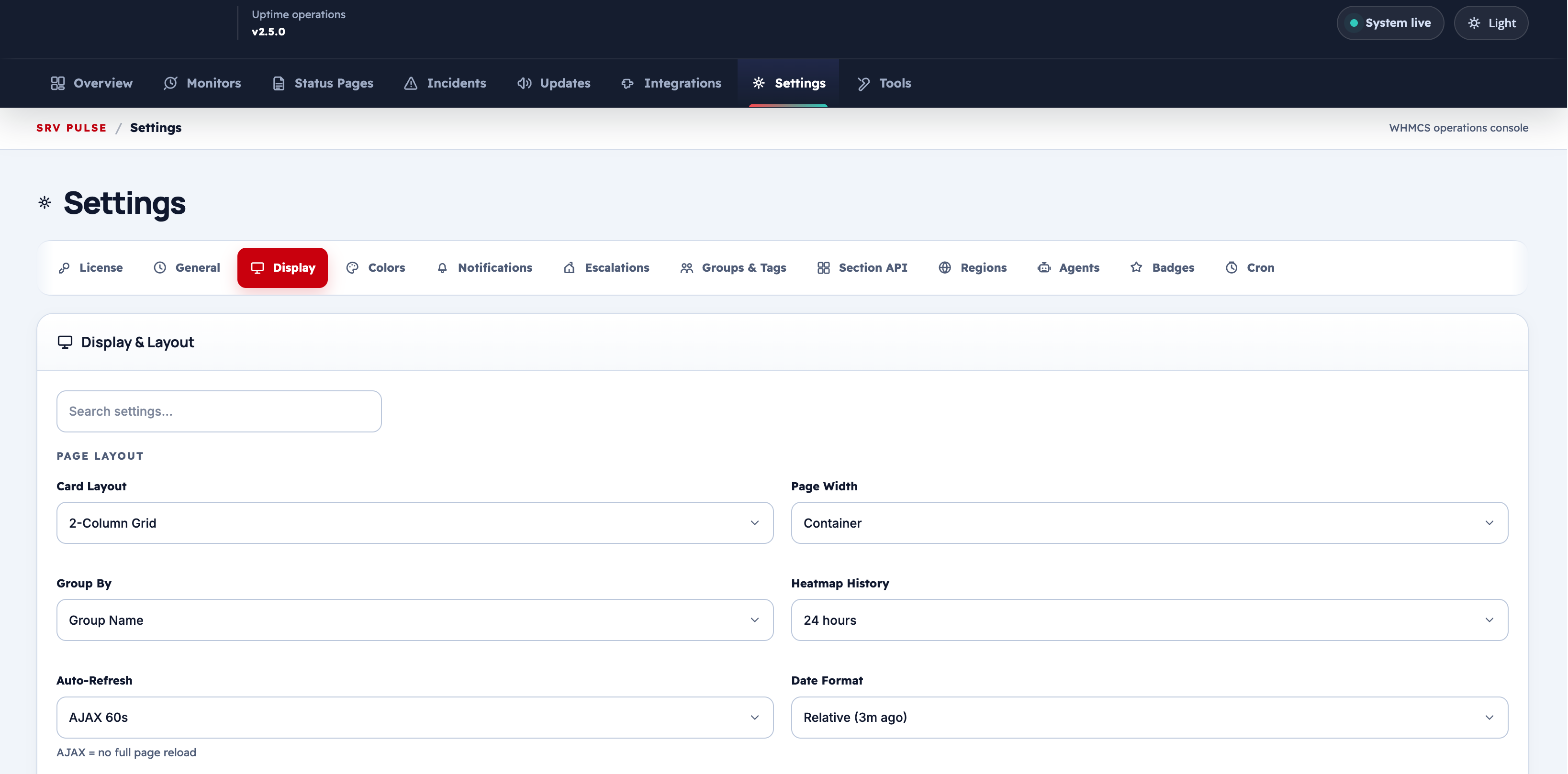Click the WHMCS operations console text
The width and height of the screenshot is (1568, 774).
(x=1458, y=128)
